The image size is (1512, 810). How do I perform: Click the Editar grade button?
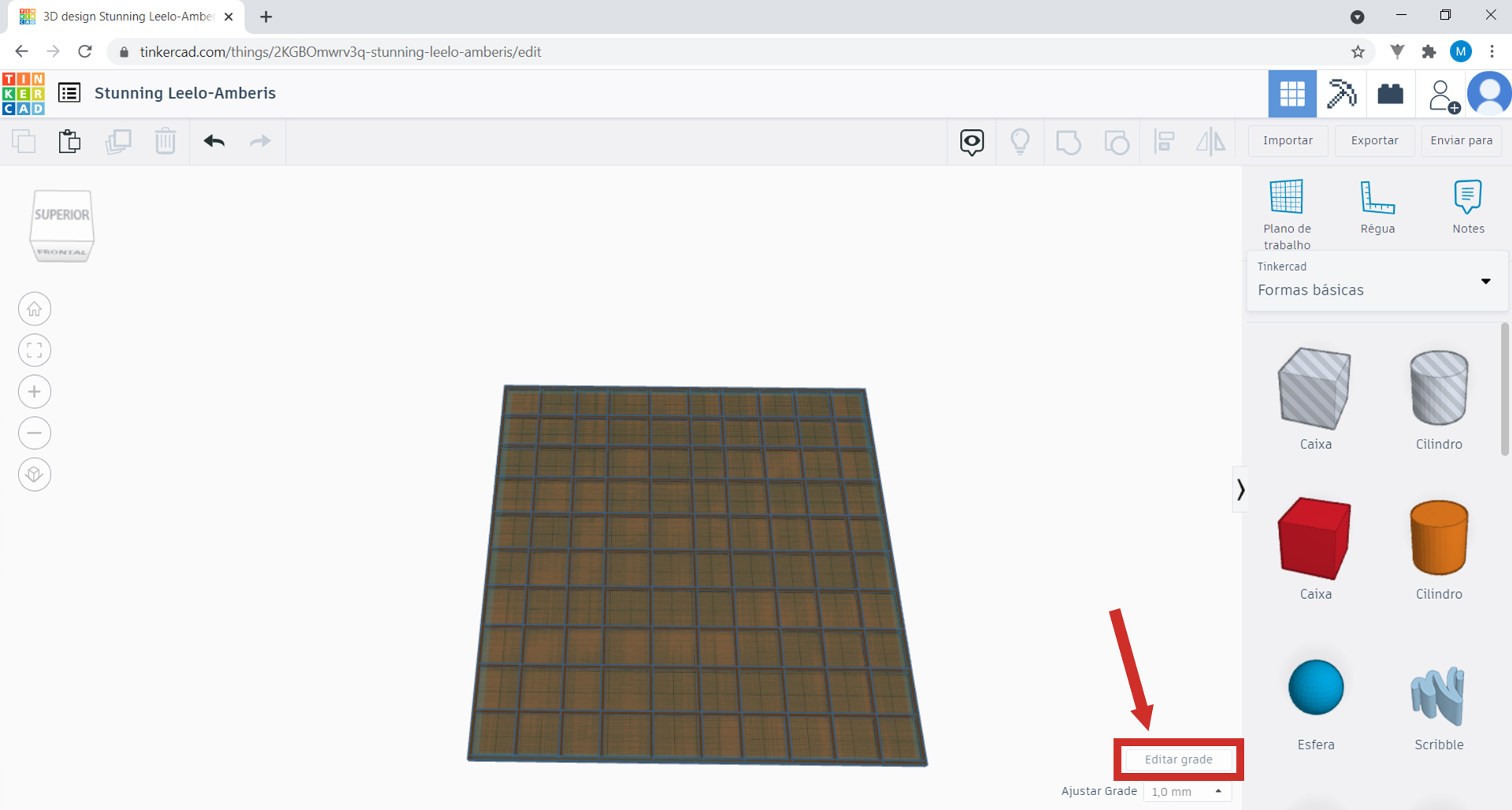[1178, 760]
